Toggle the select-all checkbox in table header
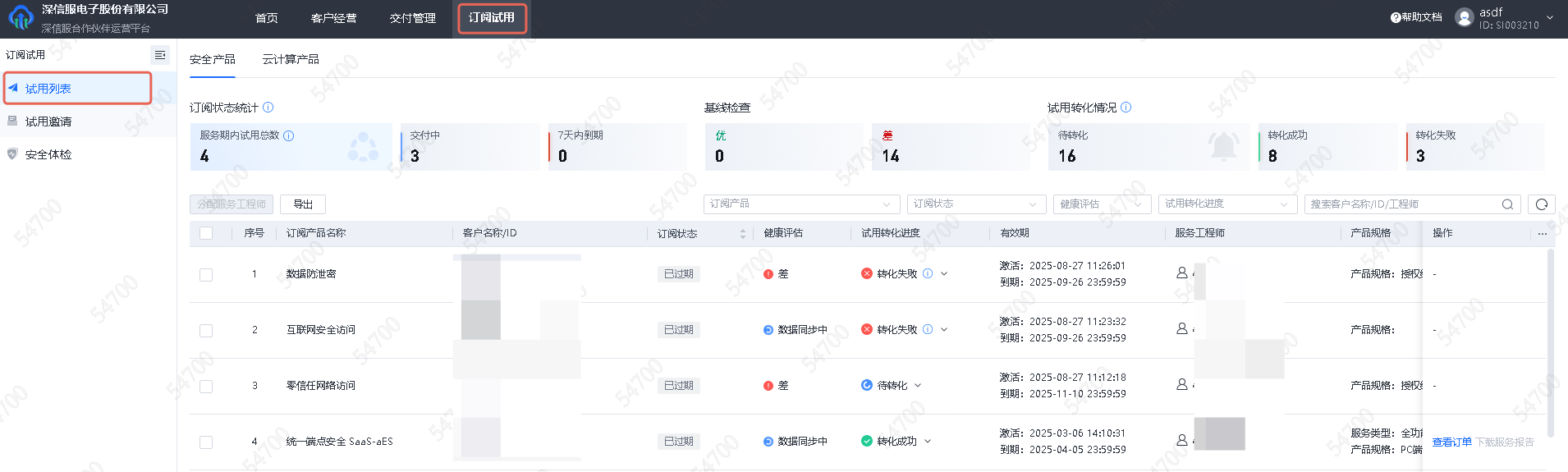Screen dimensions: 1568x472 point(206,234)
